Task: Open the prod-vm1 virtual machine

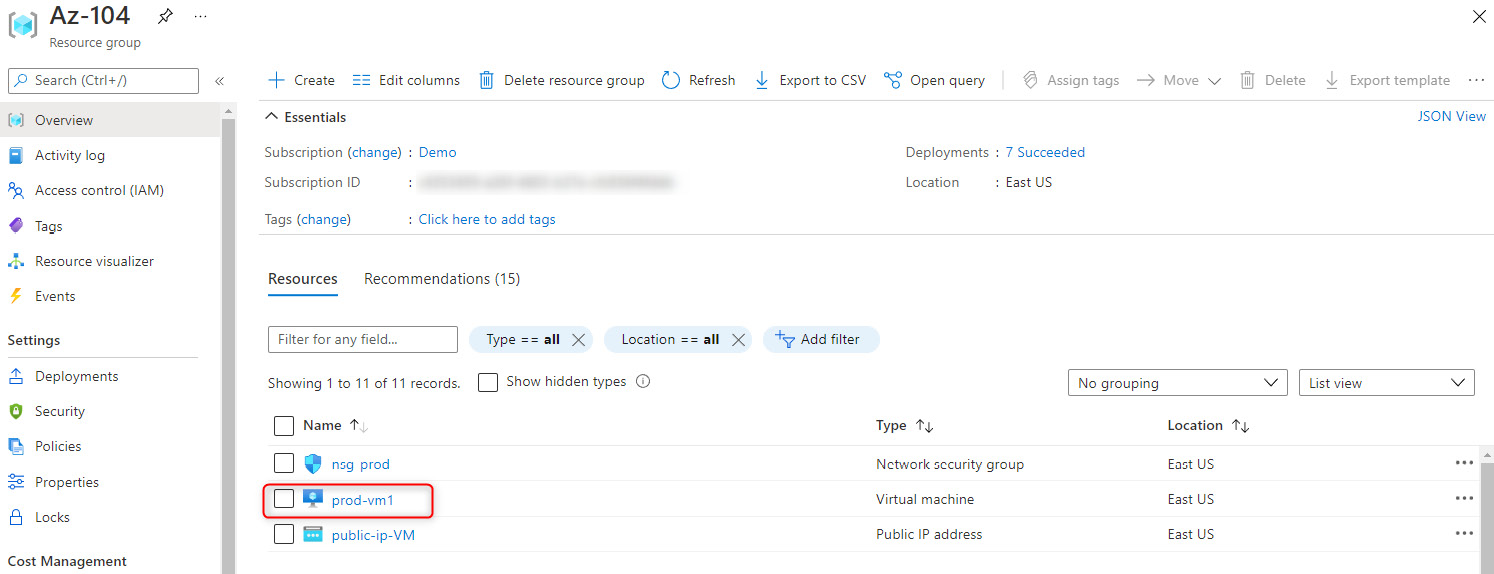Action: 362,499
